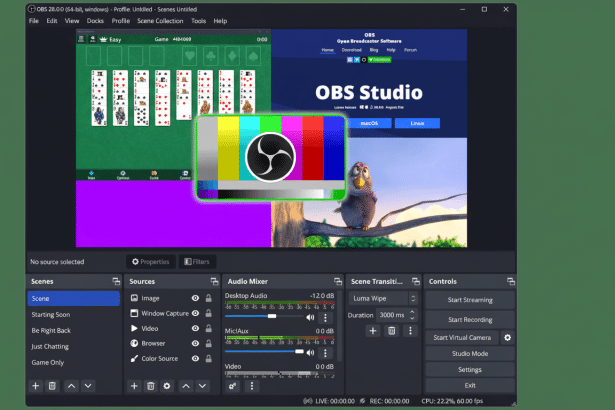The height and width of the screenshot is (410, 615).
Task: Toggle lock on Window Capture source
Action: point(209,313)
